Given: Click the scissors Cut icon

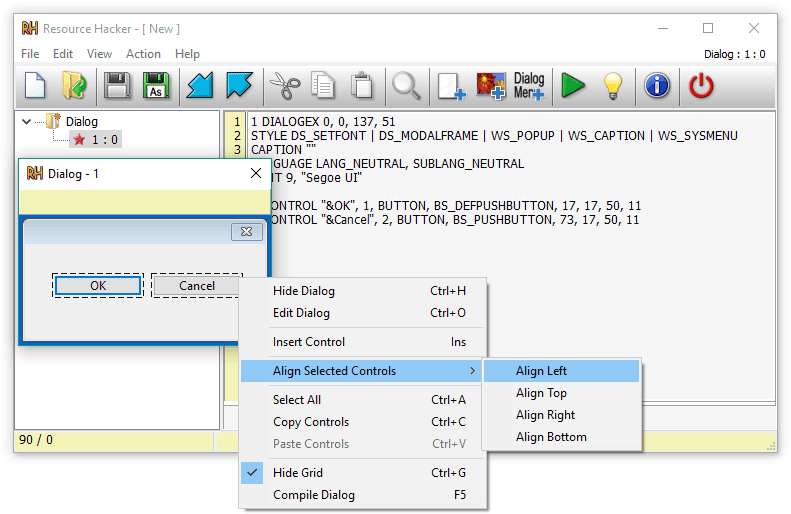Looking at the screenshot, I should click(285, 86).
